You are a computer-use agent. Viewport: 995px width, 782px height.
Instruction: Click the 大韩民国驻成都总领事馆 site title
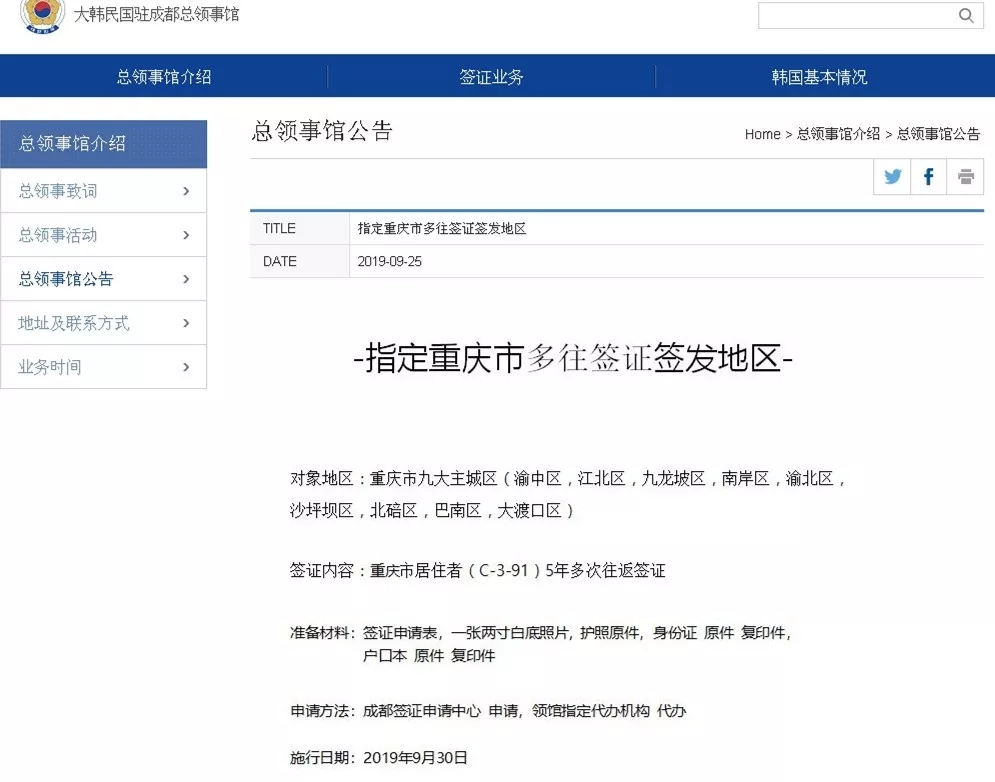click(157, 15)
